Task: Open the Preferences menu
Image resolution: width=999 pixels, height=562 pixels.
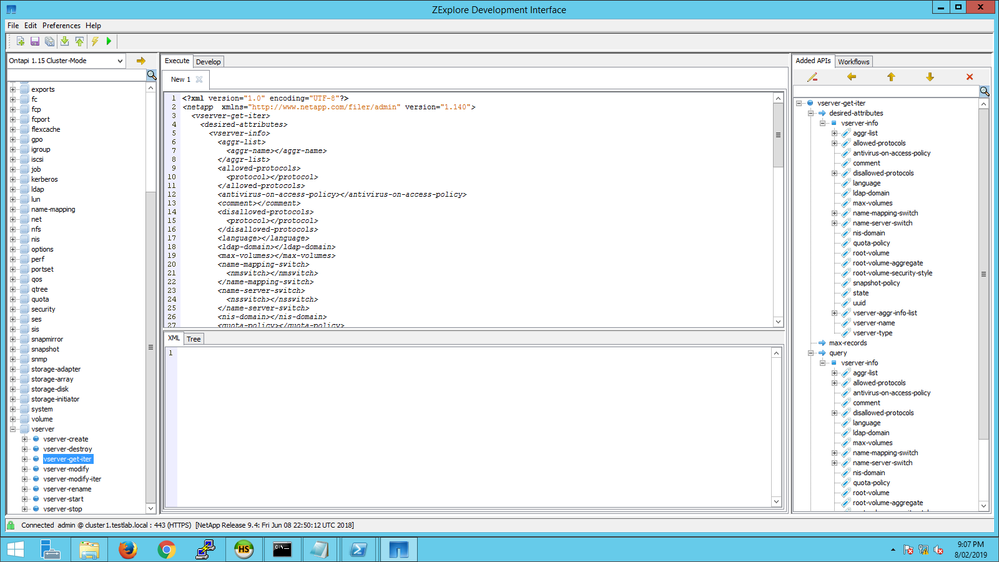Action: tap(62, 25)
